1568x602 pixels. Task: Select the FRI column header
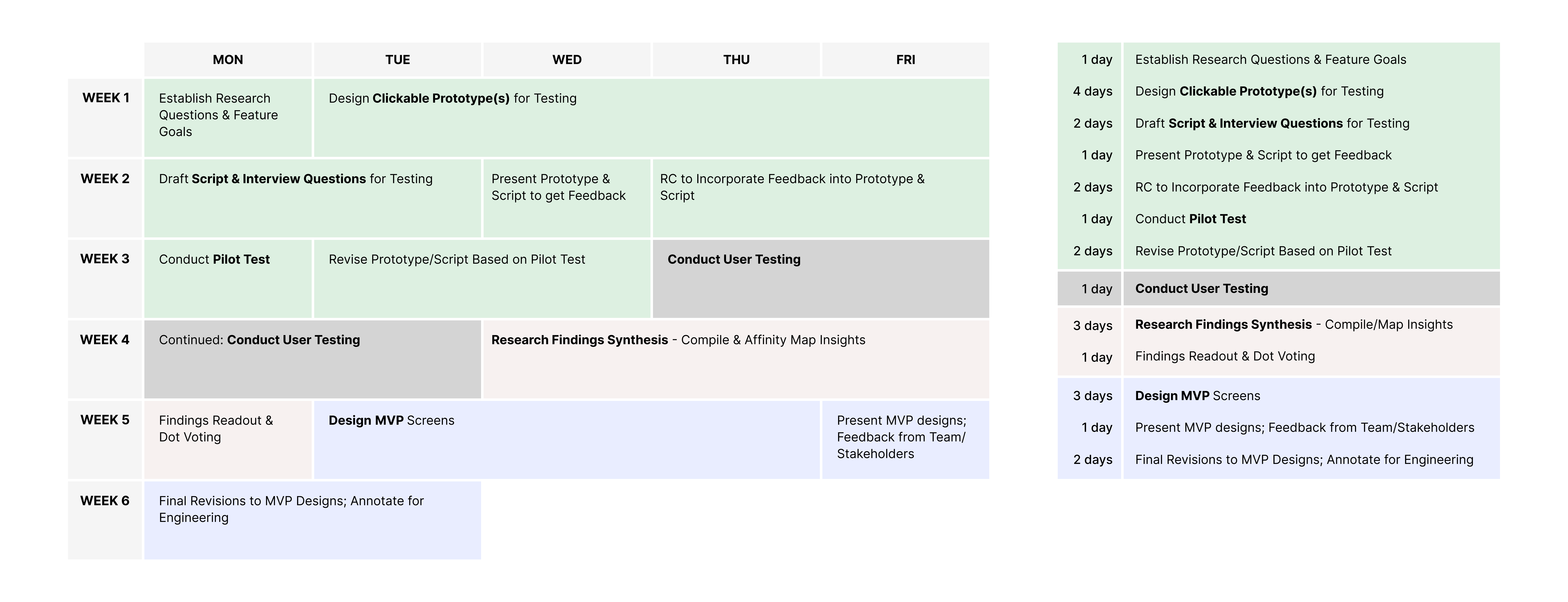click(906, 60)
